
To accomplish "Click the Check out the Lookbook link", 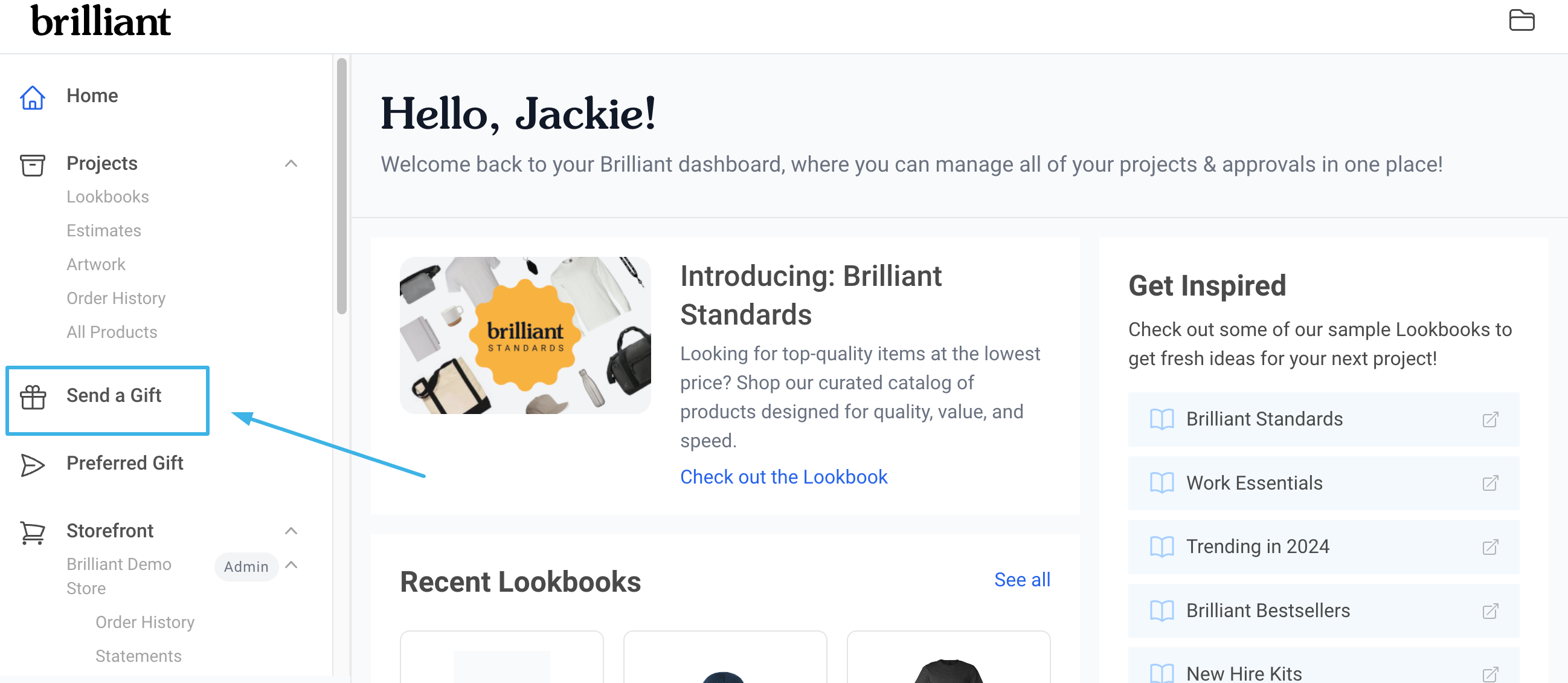I will tap(783, 477).
